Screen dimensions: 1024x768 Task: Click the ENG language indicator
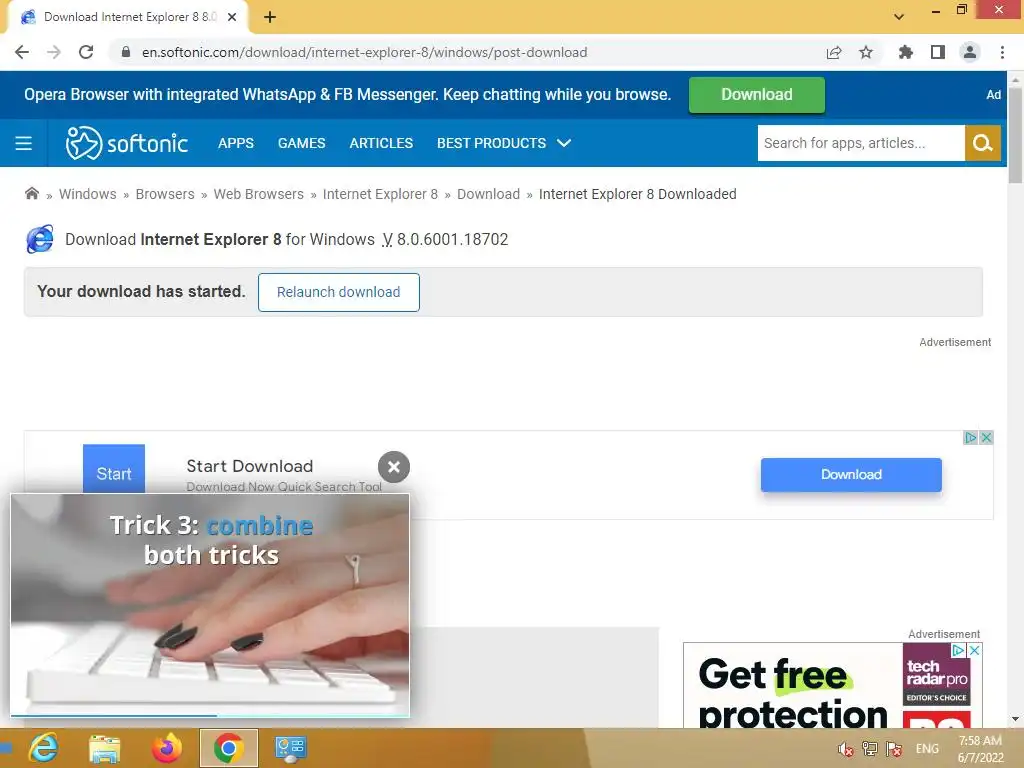click(927, 749)
